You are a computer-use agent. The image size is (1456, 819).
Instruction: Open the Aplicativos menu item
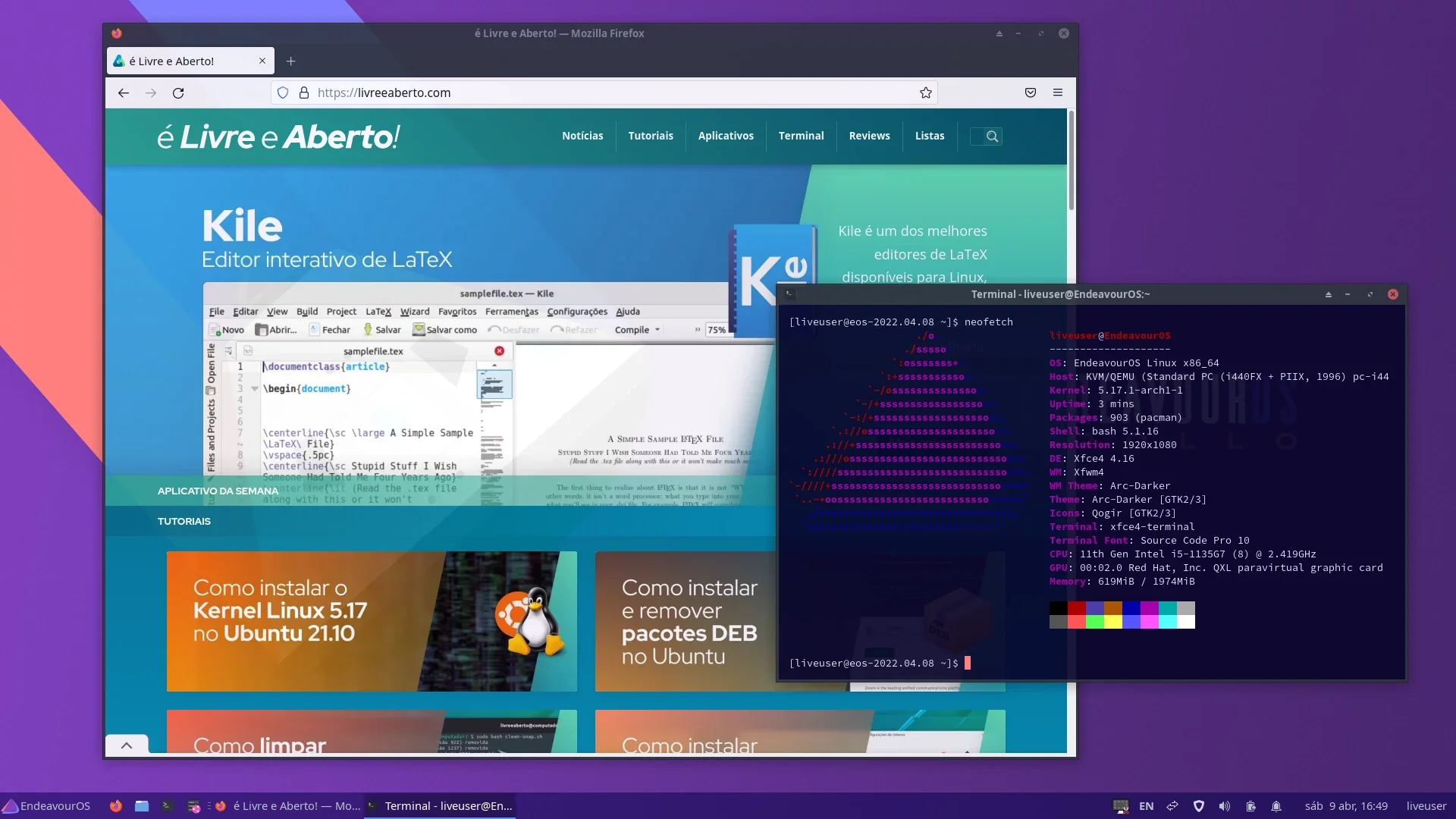coord(726,136)
